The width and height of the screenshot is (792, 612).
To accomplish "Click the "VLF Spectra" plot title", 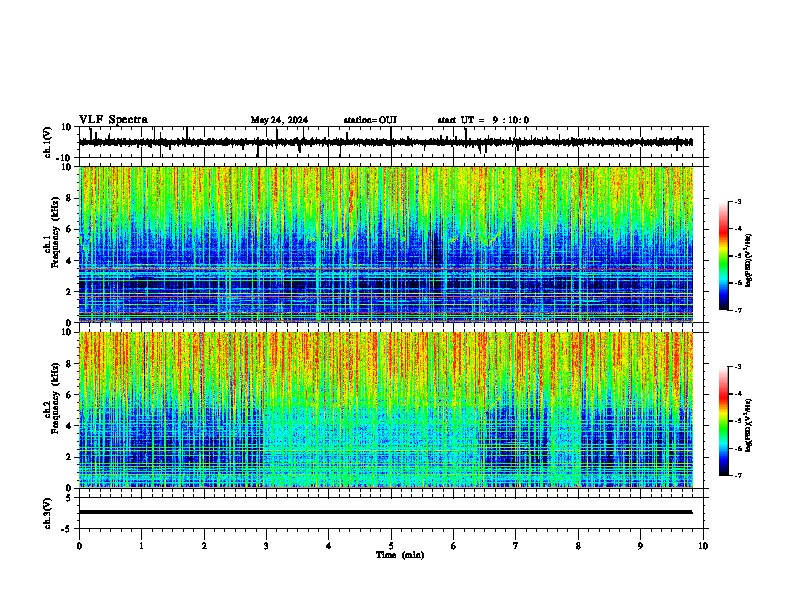I will click(114, 120).
